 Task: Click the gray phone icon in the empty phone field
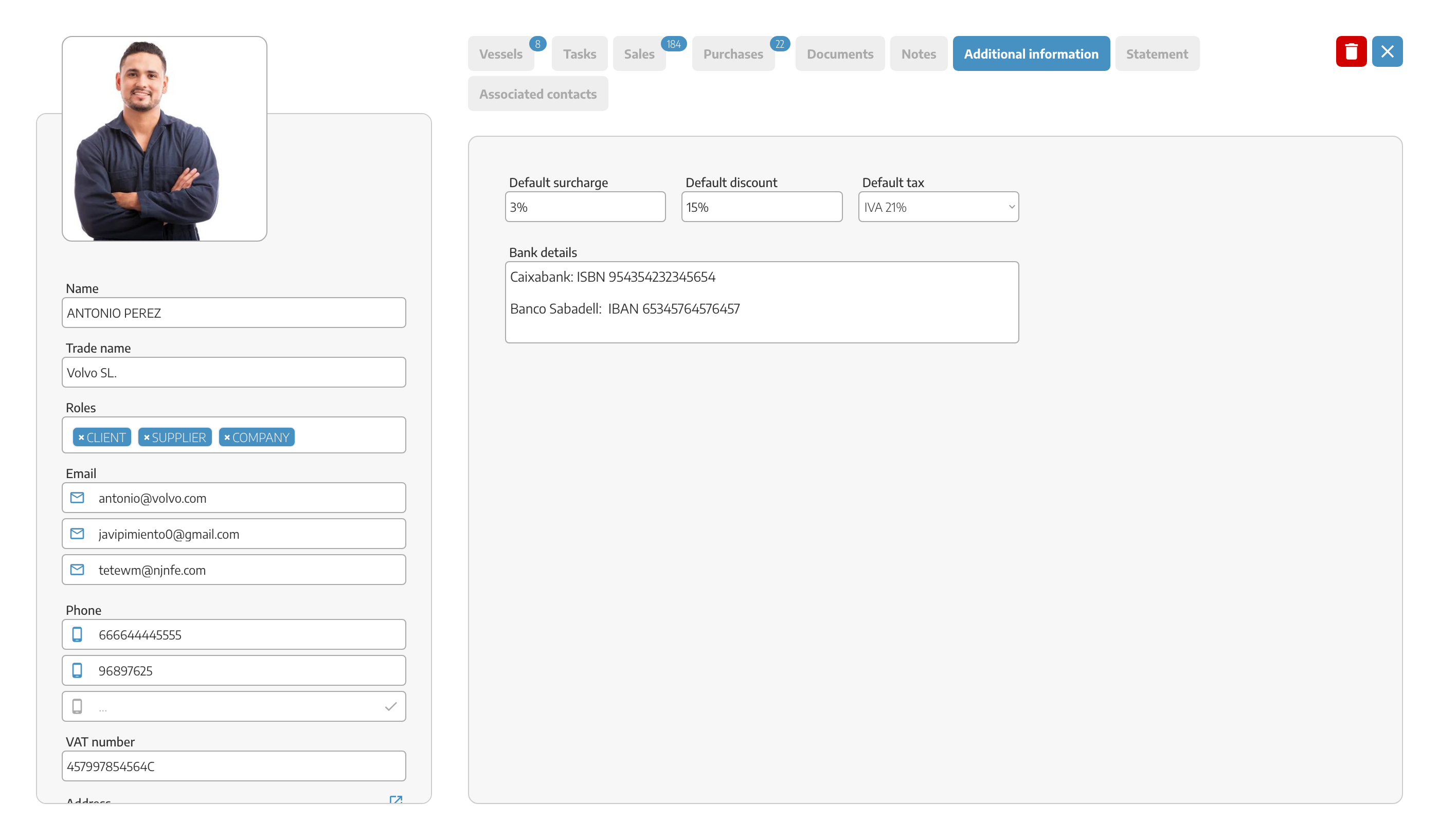click(77, 706)
